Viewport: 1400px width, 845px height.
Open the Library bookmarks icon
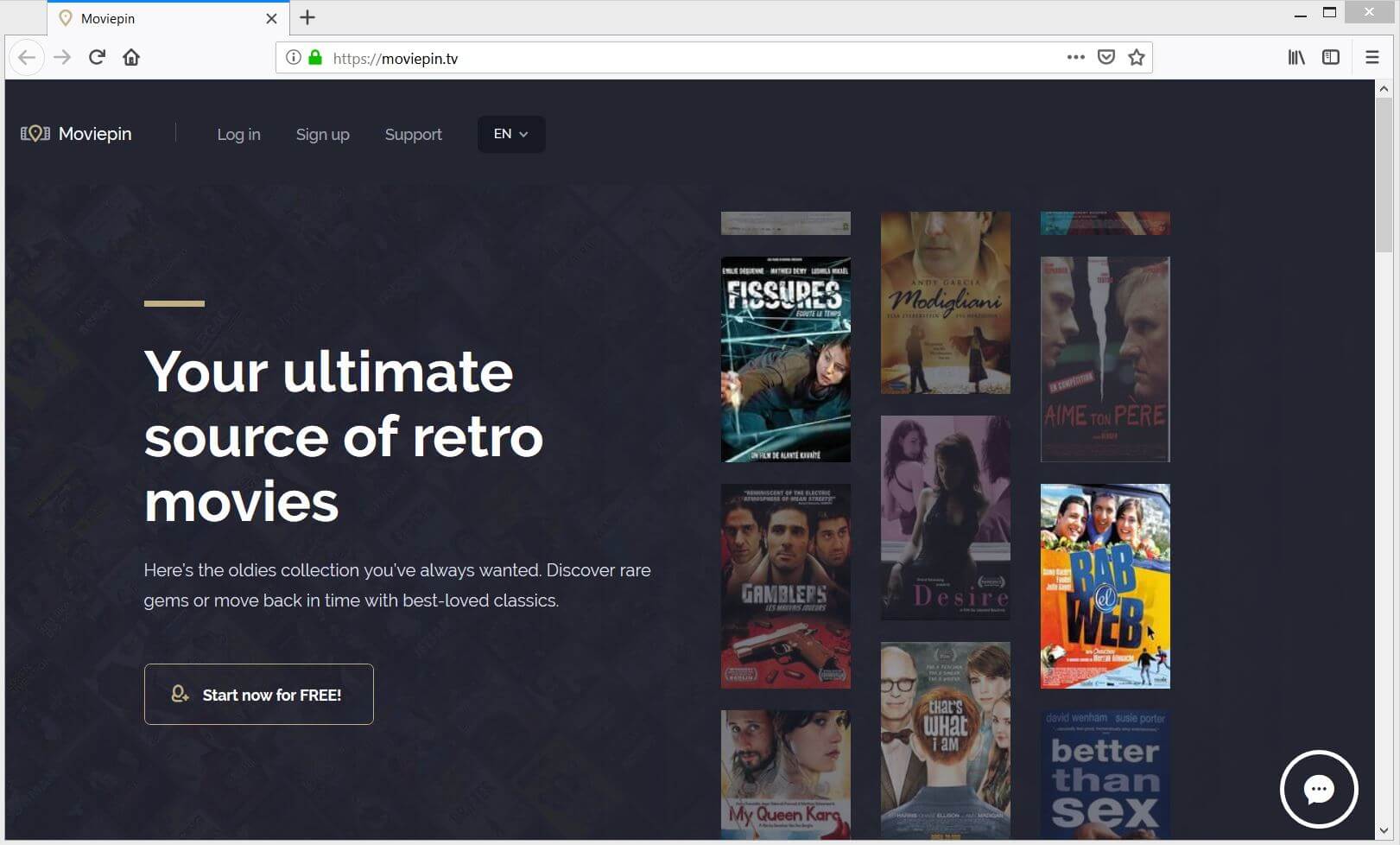1296,58
